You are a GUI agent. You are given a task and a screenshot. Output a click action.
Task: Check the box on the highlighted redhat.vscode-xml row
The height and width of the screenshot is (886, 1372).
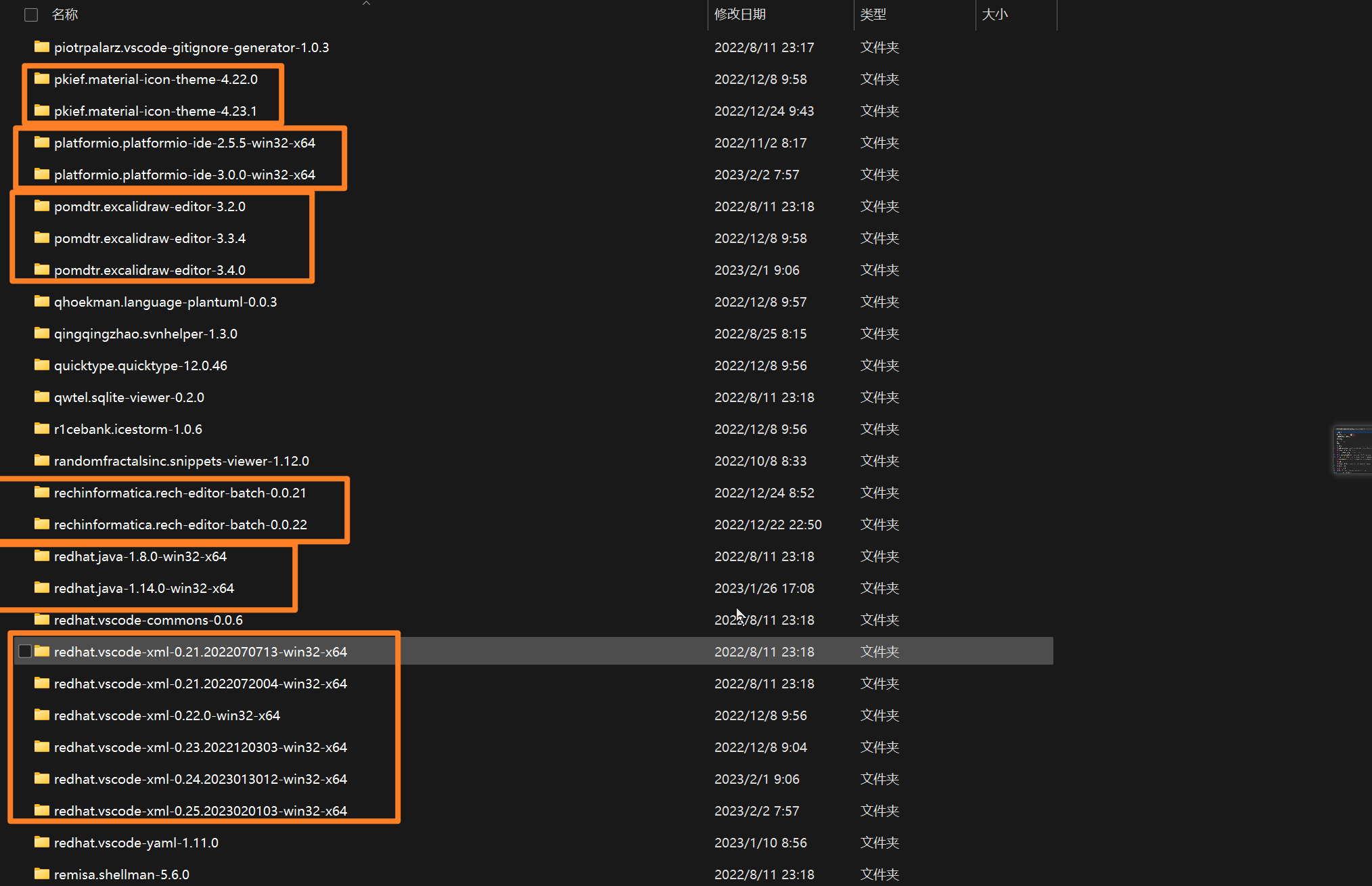tap(25, 651)
